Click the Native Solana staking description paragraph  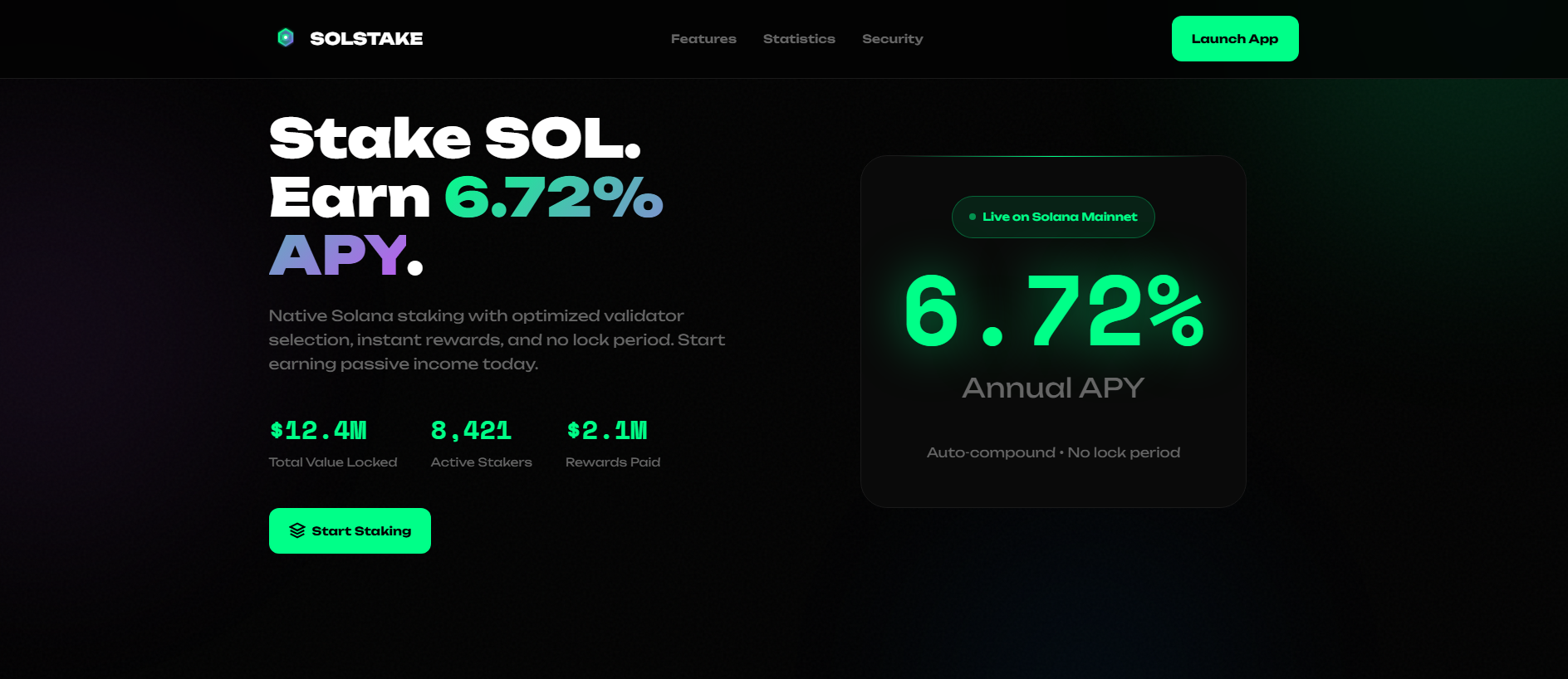click(497, 339)
